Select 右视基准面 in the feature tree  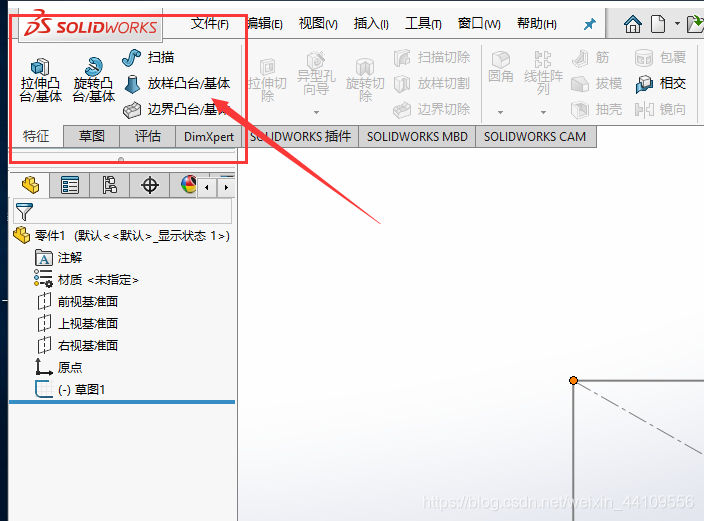click(77, 345)
